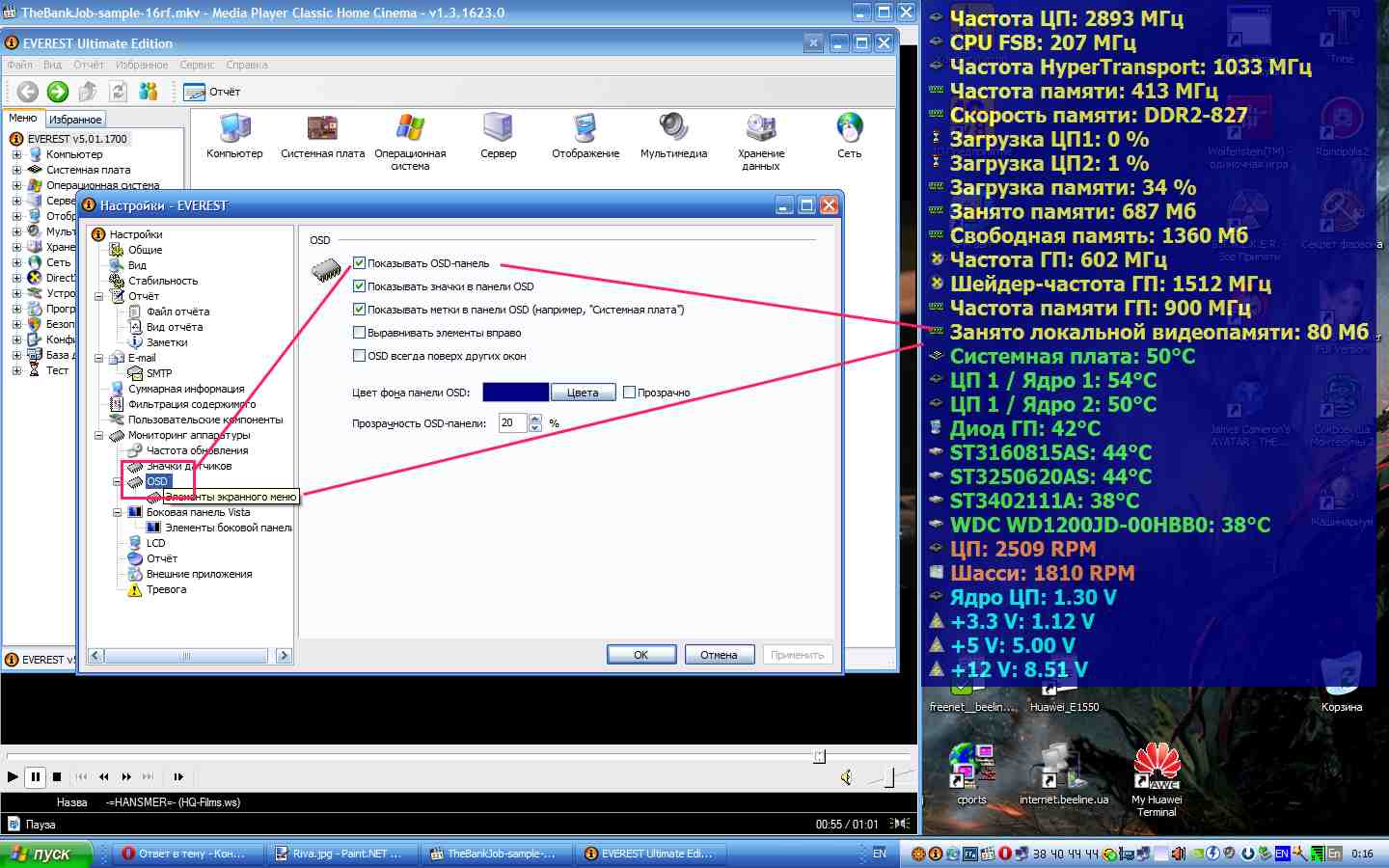Expand the Сеть node in EVEREST menu tree
The image size is (1389, 868).
point(16,262)
